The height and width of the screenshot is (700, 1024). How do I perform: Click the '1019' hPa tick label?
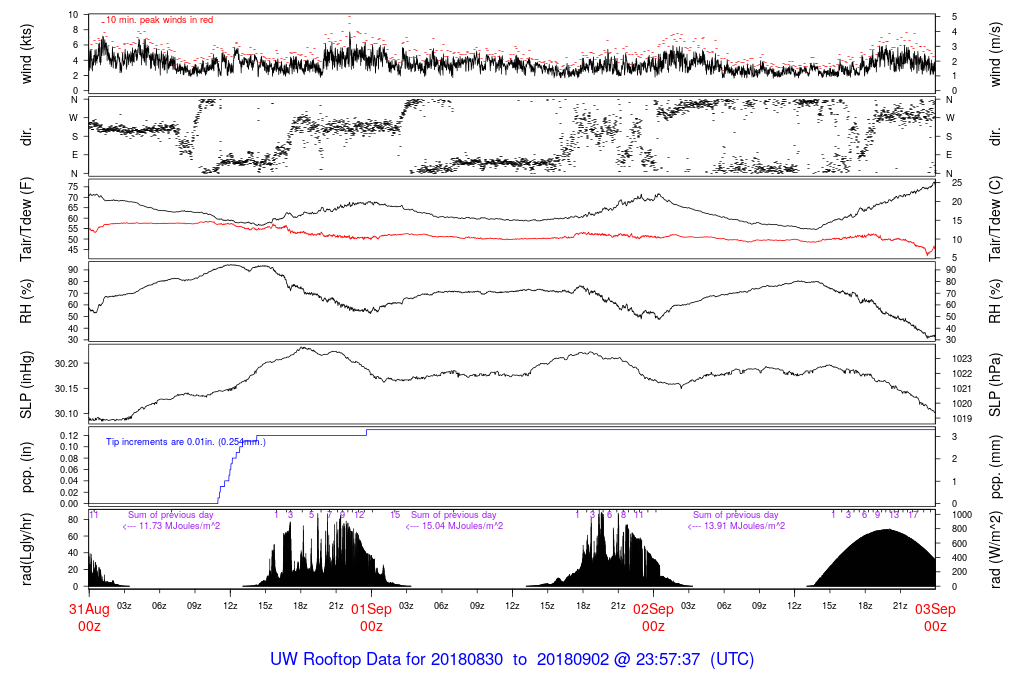[x=962, y=419]
